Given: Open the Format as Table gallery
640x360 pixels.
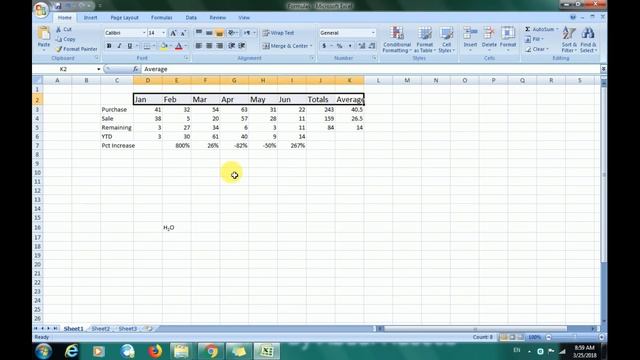Looking at the screenshot, I should (x=424, y=40).
